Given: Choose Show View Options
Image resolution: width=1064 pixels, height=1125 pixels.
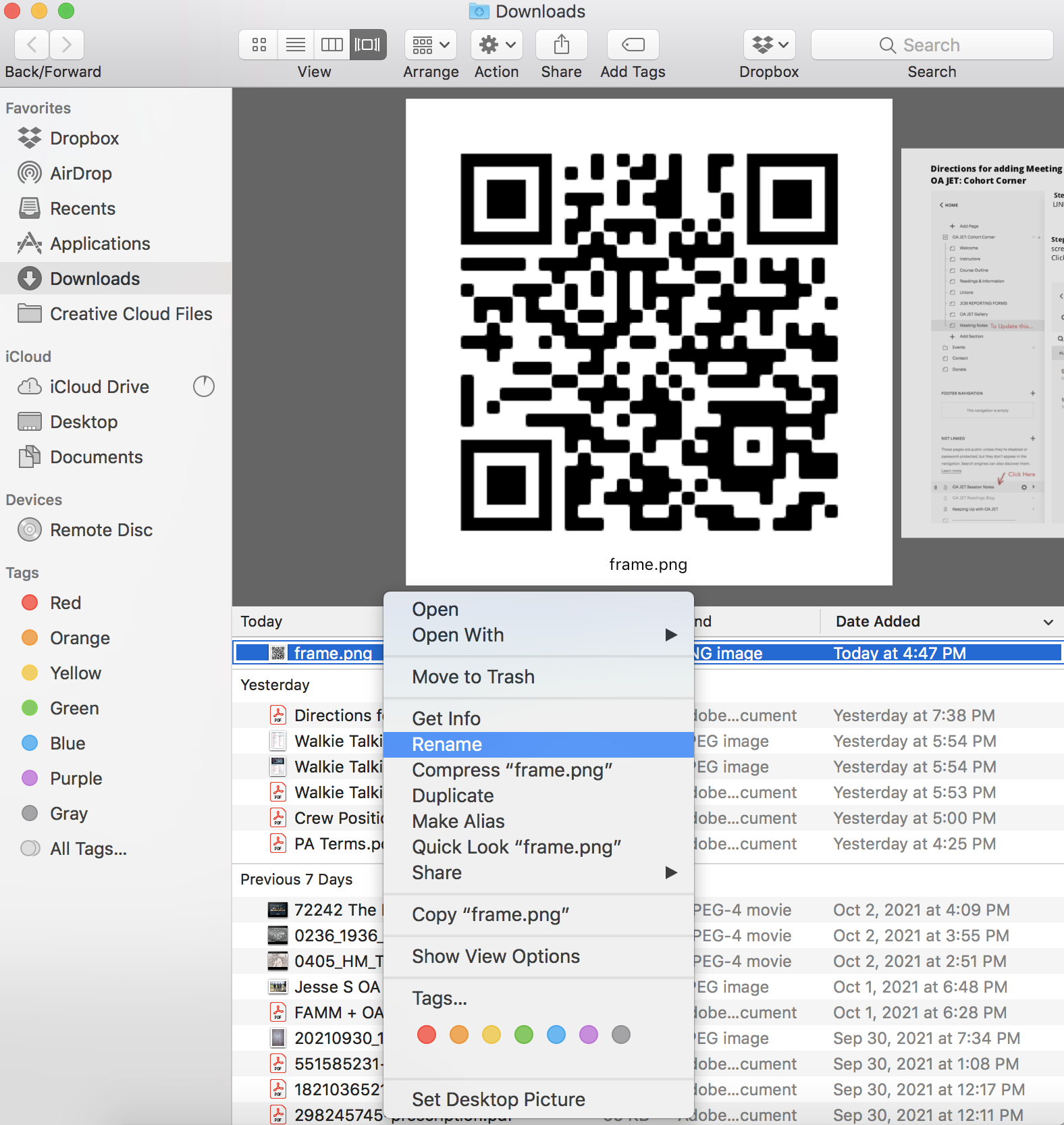Looking at the screenshot, I should pos(538,956).
